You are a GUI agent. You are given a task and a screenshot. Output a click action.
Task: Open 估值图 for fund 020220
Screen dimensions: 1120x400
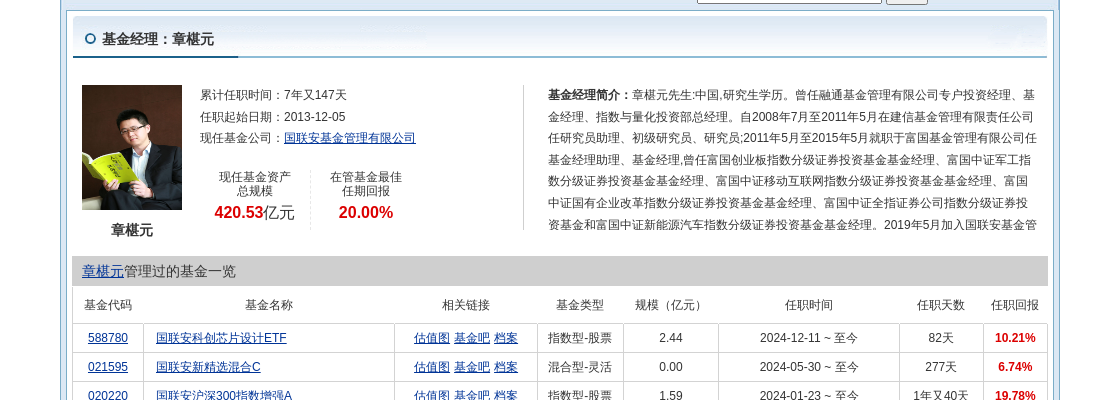[x=431, y=395]
